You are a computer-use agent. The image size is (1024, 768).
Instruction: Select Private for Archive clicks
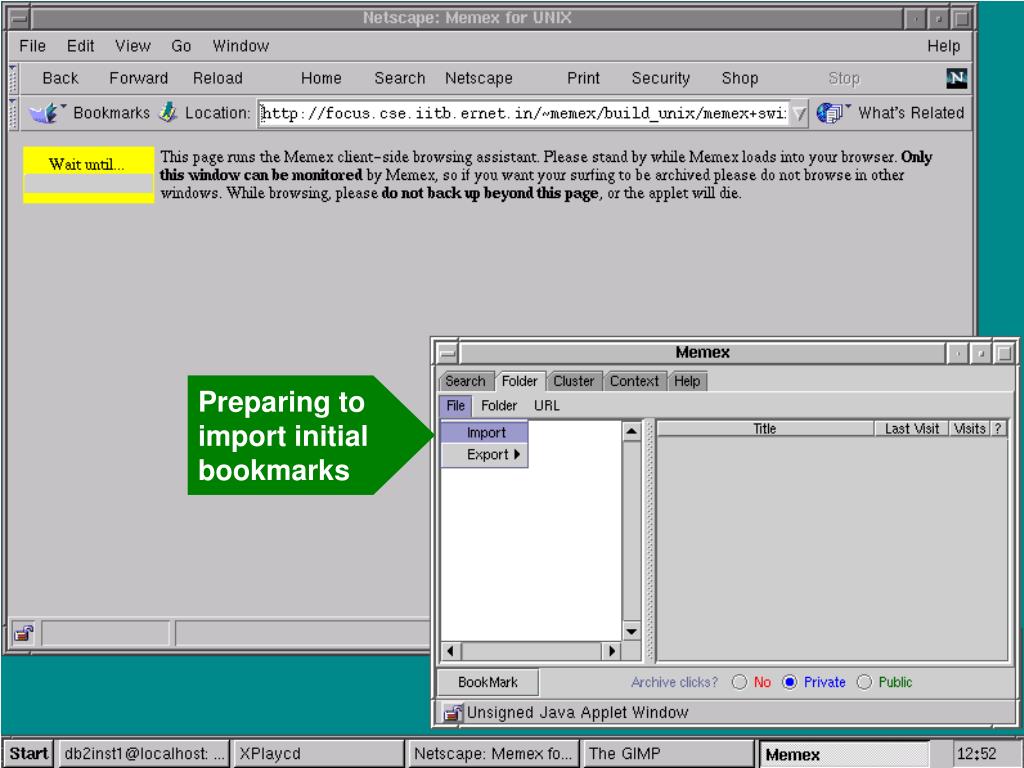pyautogui.click(x=790, y=682)
